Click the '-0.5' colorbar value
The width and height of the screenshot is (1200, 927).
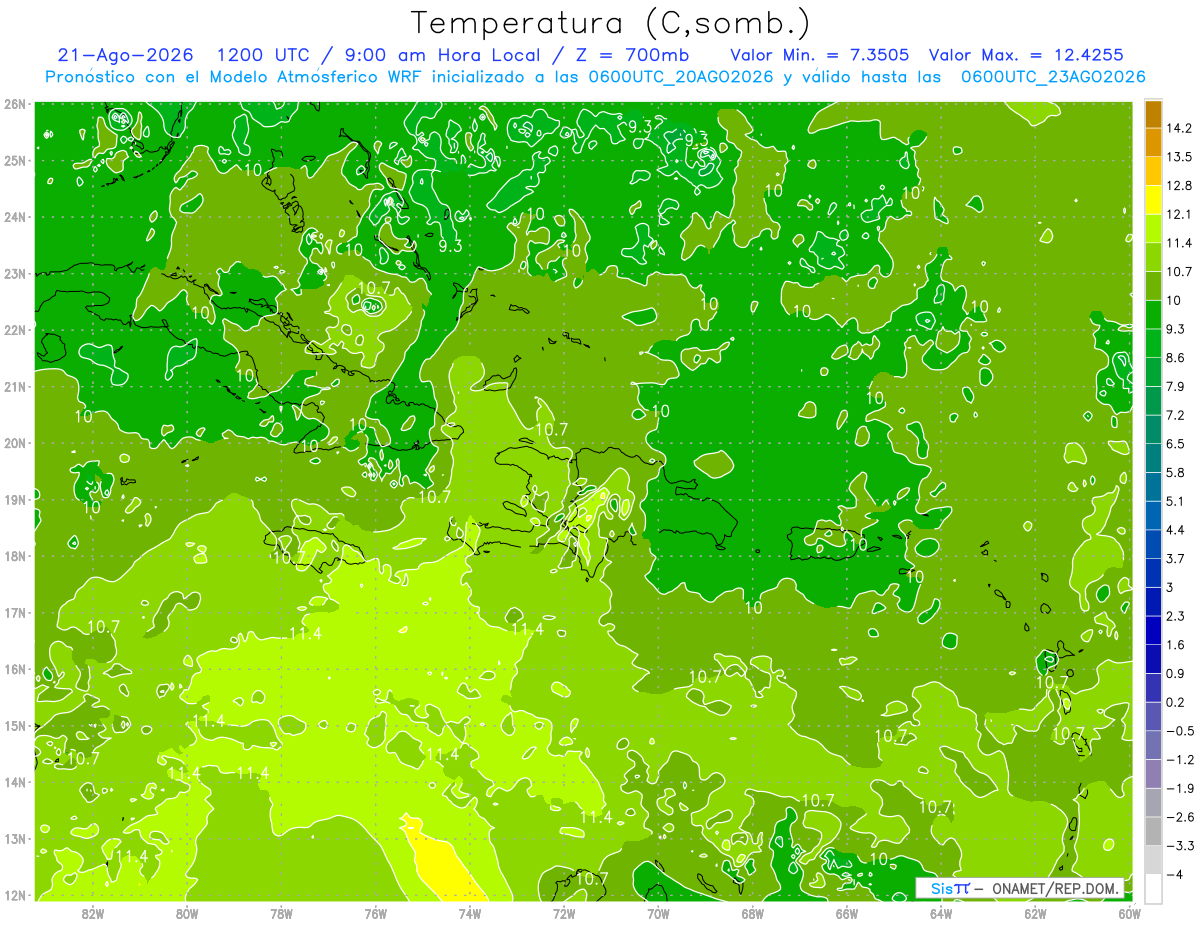click(x=1179, y=731)
